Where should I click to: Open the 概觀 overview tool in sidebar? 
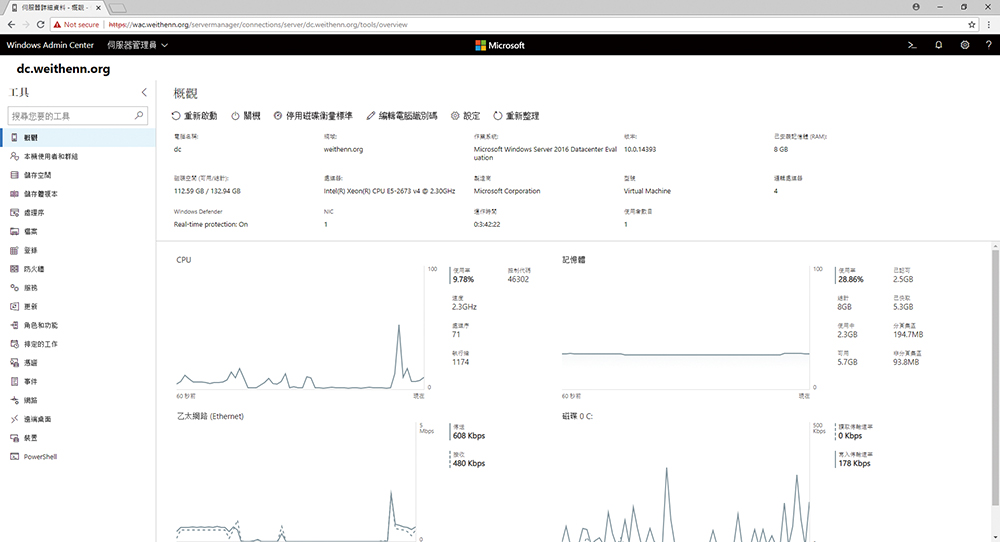77,137
